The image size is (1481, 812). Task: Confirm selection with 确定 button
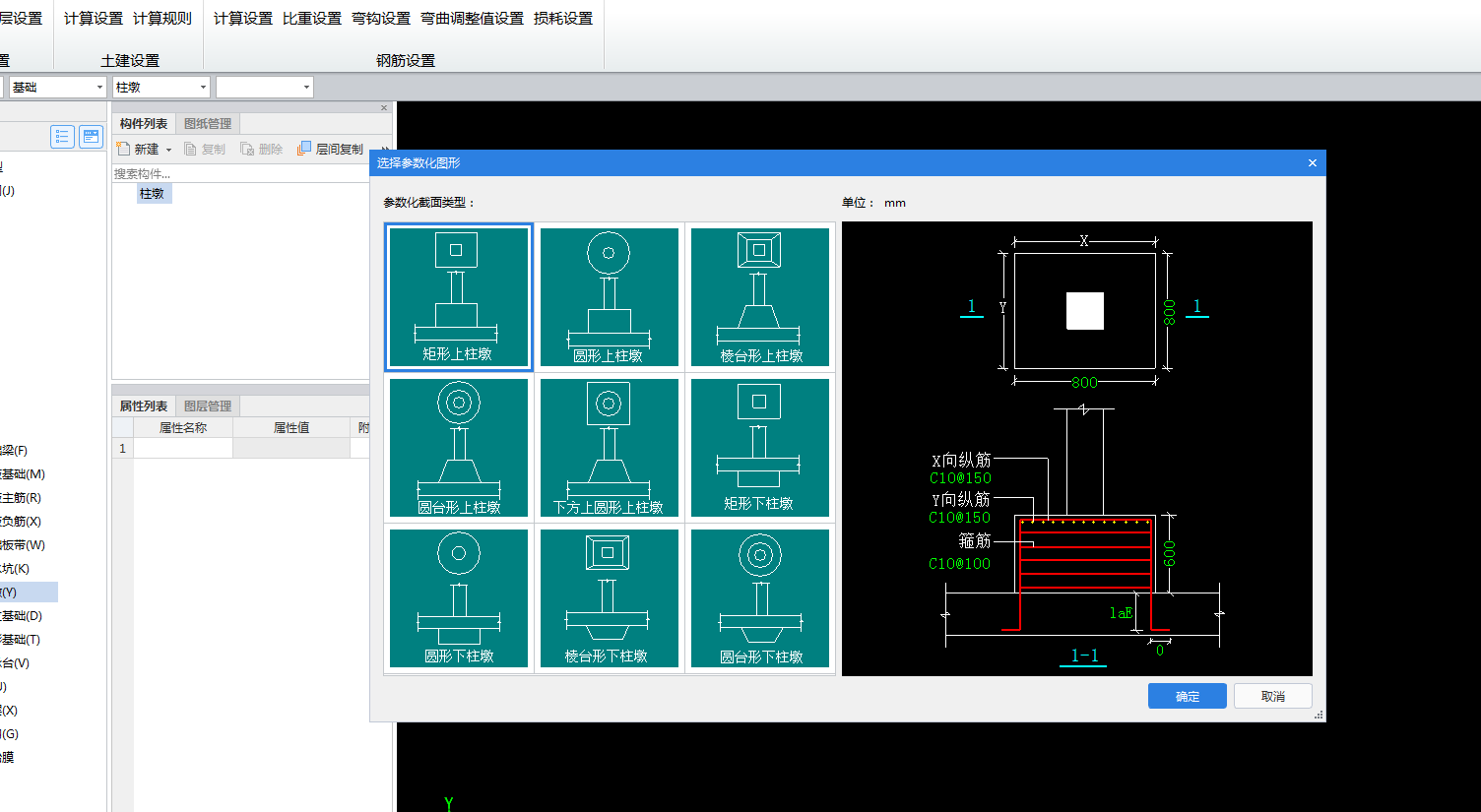[x=1187, y=696]
